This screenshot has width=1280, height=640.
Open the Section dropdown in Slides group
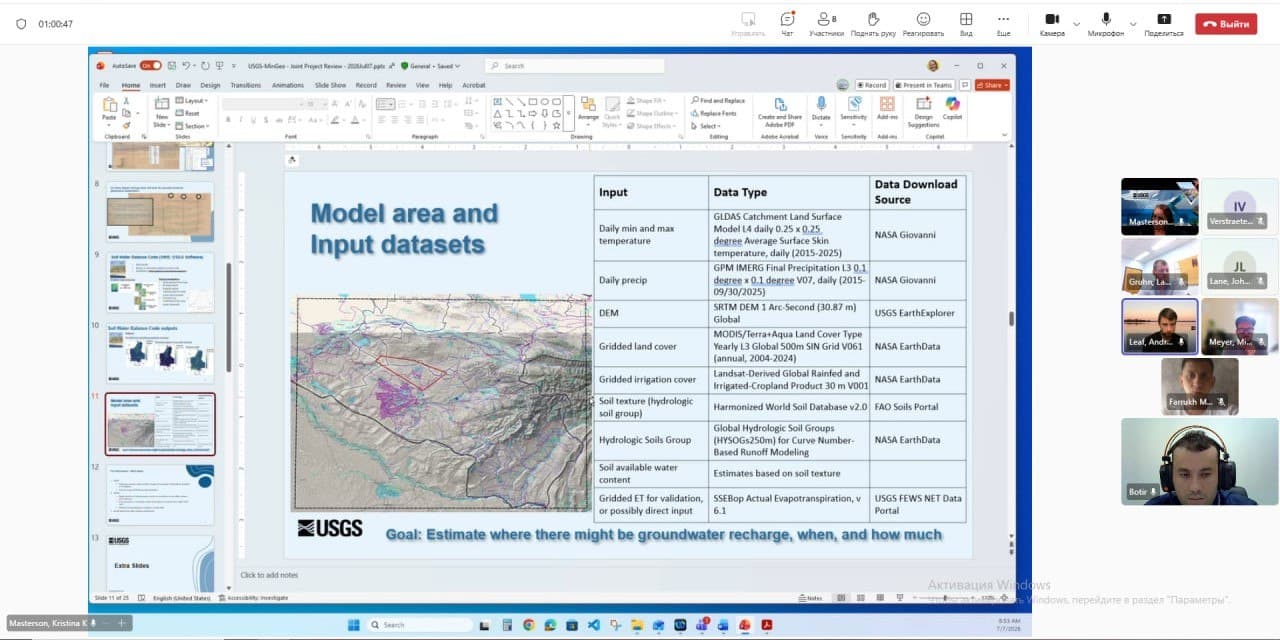click(193, 126)
